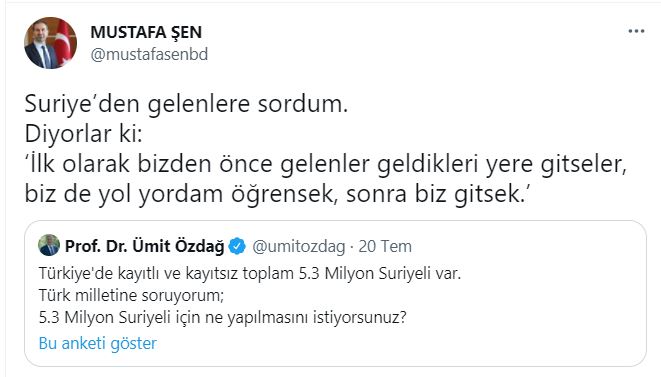Click the line 'Diyorlar ki:'
661x377 pixels.
click(x=83, y=134)
